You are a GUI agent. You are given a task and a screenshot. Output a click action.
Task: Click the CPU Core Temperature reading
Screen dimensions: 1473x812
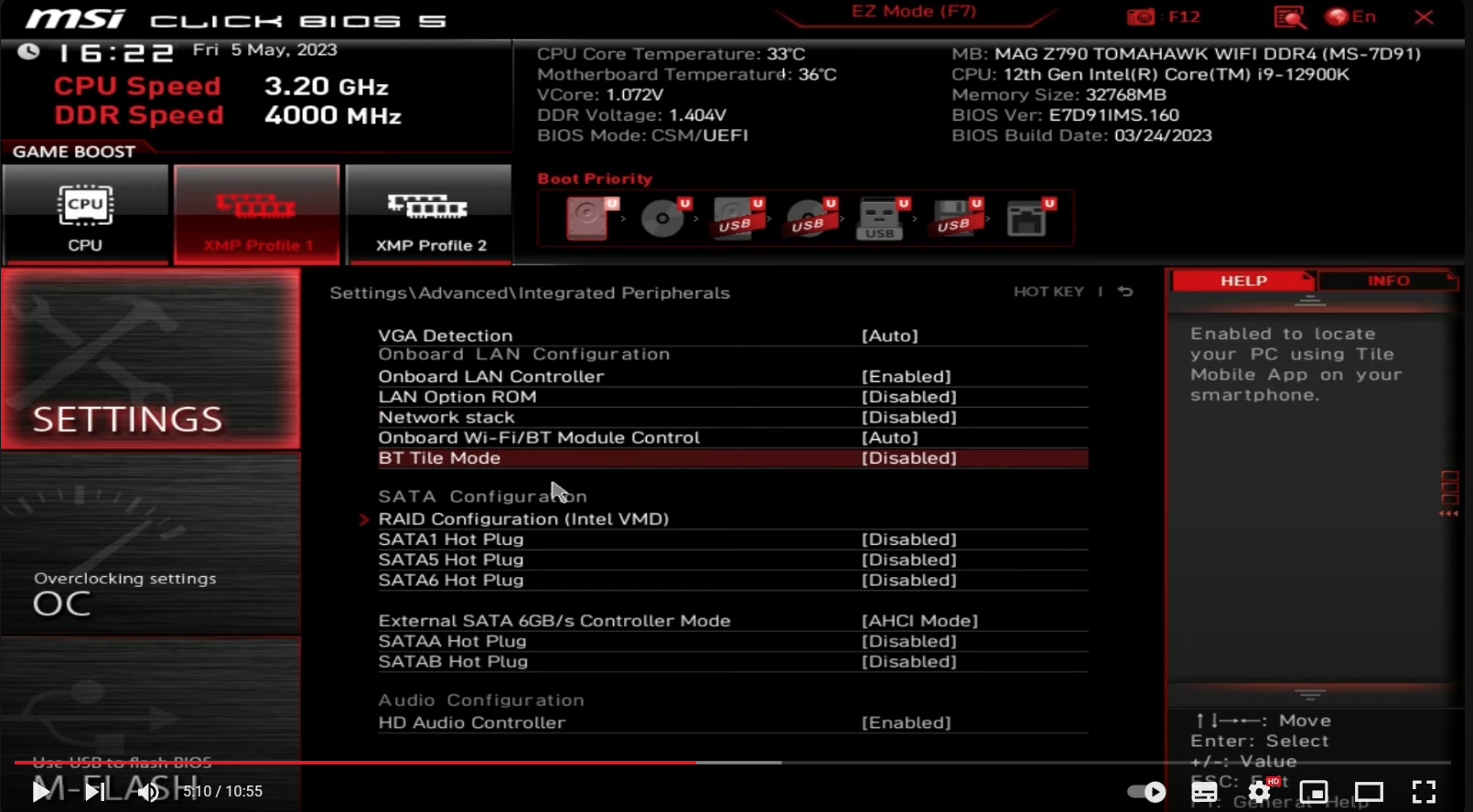click(x=671, y=54)
